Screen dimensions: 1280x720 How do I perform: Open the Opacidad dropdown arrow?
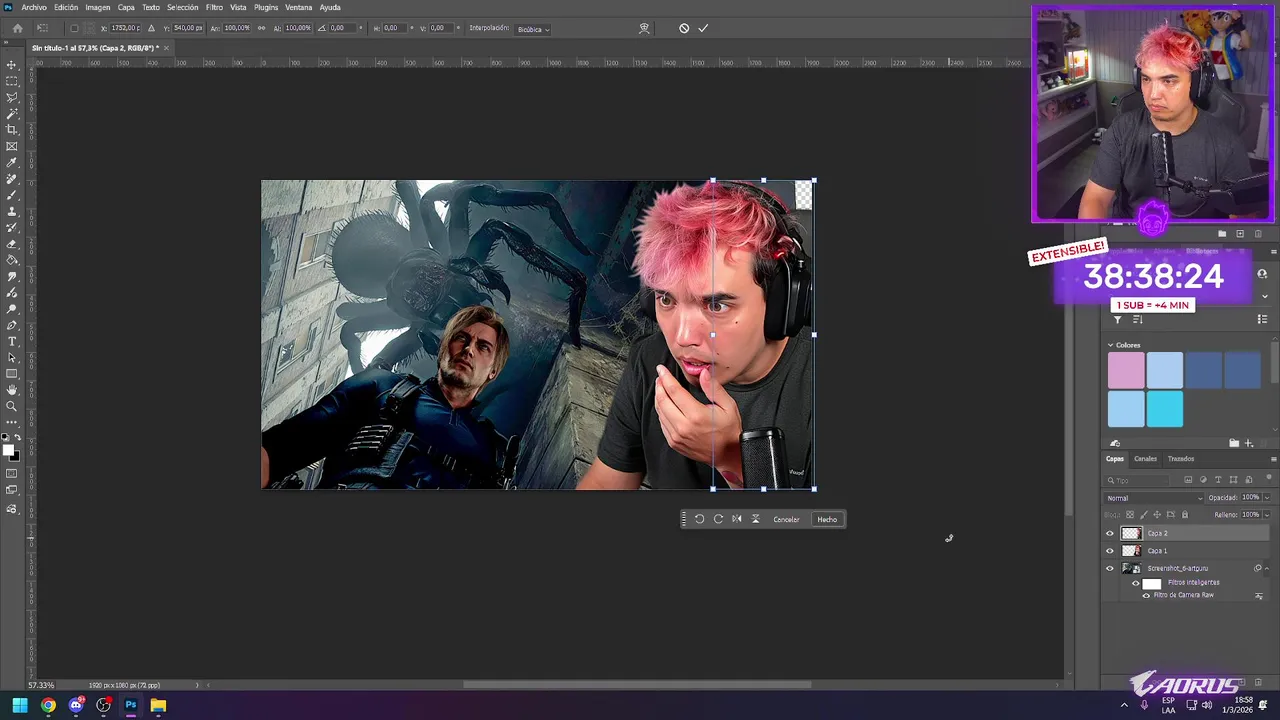click(1267, 498)
